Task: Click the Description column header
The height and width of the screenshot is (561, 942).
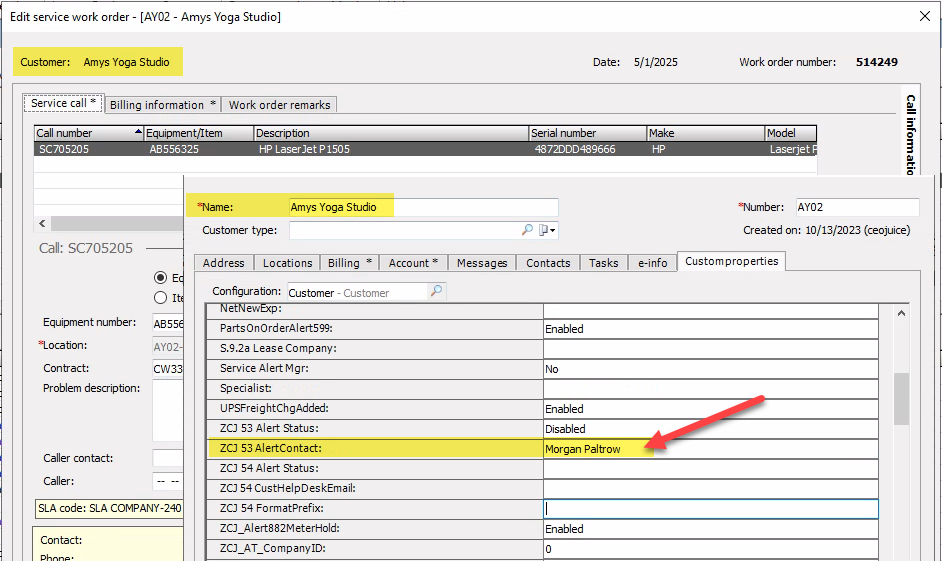Action: (x=391, y=133)
